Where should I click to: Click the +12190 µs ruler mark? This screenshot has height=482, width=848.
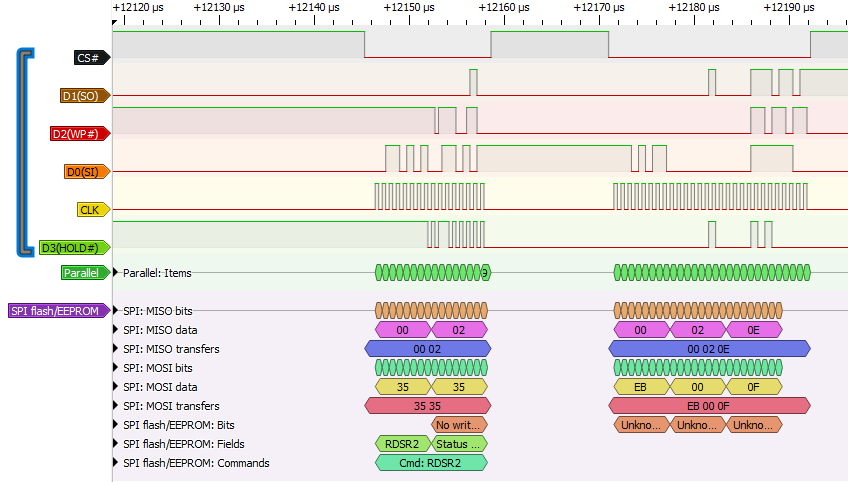pos(789,8)
